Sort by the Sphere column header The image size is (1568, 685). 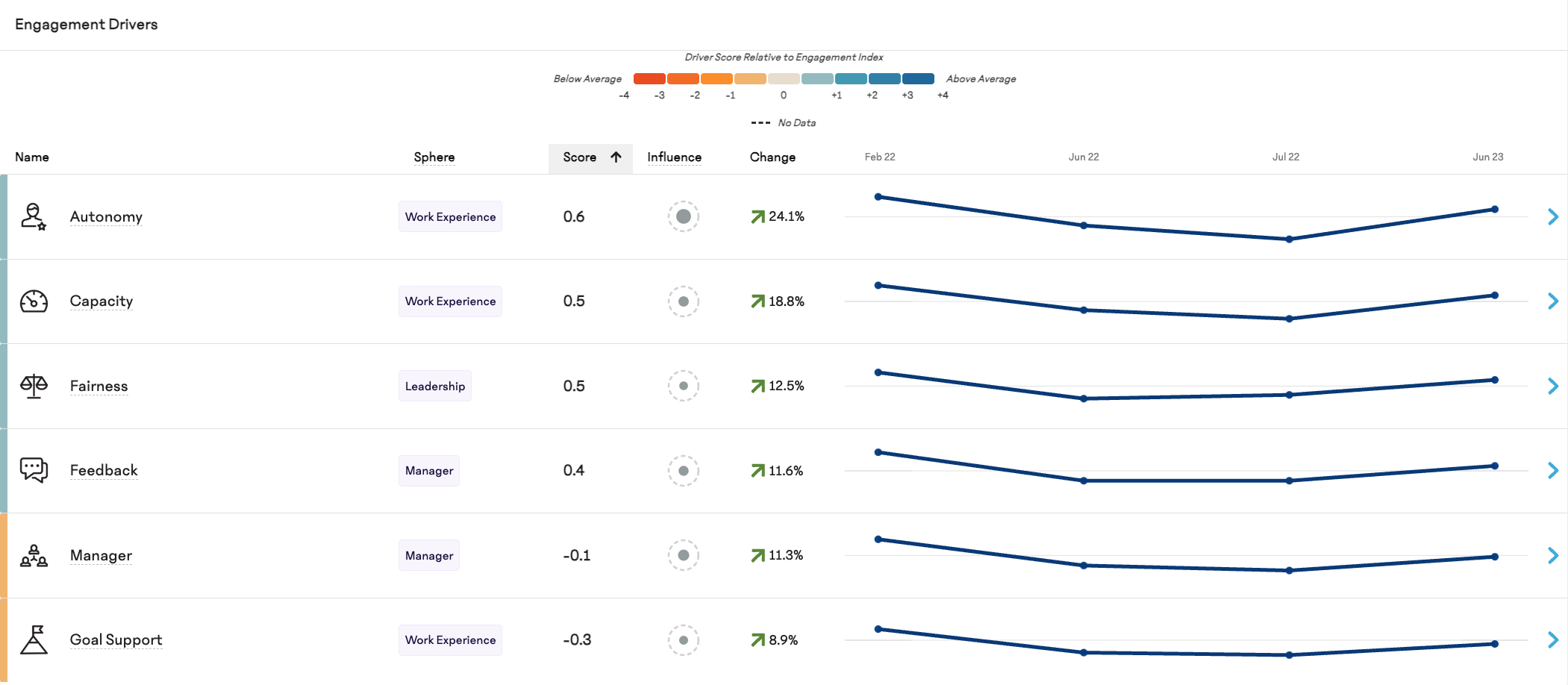click(x=434, y=157)
